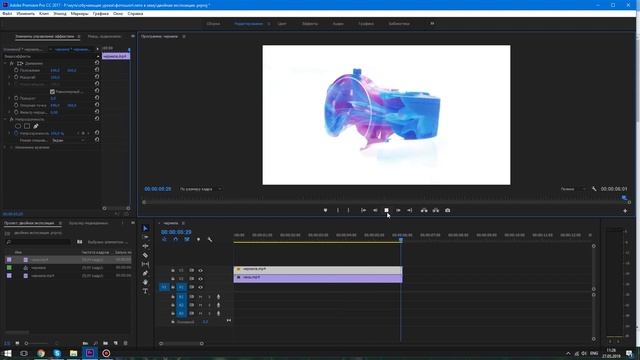Go to In point in Program monitor
This screenshot has width=640, height=360.
point(363,210)
